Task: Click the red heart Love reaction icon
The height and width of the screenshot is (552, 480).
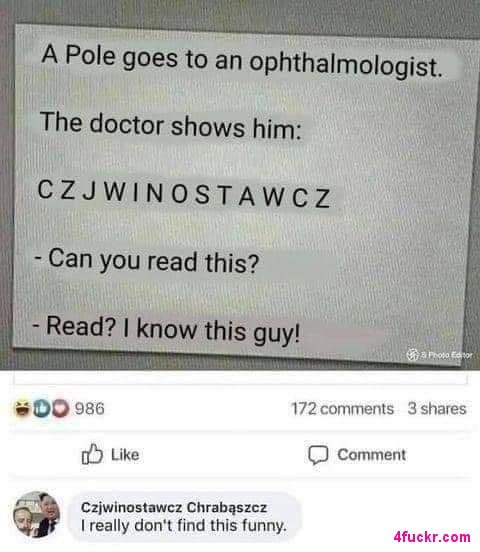Action: point(60,409)
